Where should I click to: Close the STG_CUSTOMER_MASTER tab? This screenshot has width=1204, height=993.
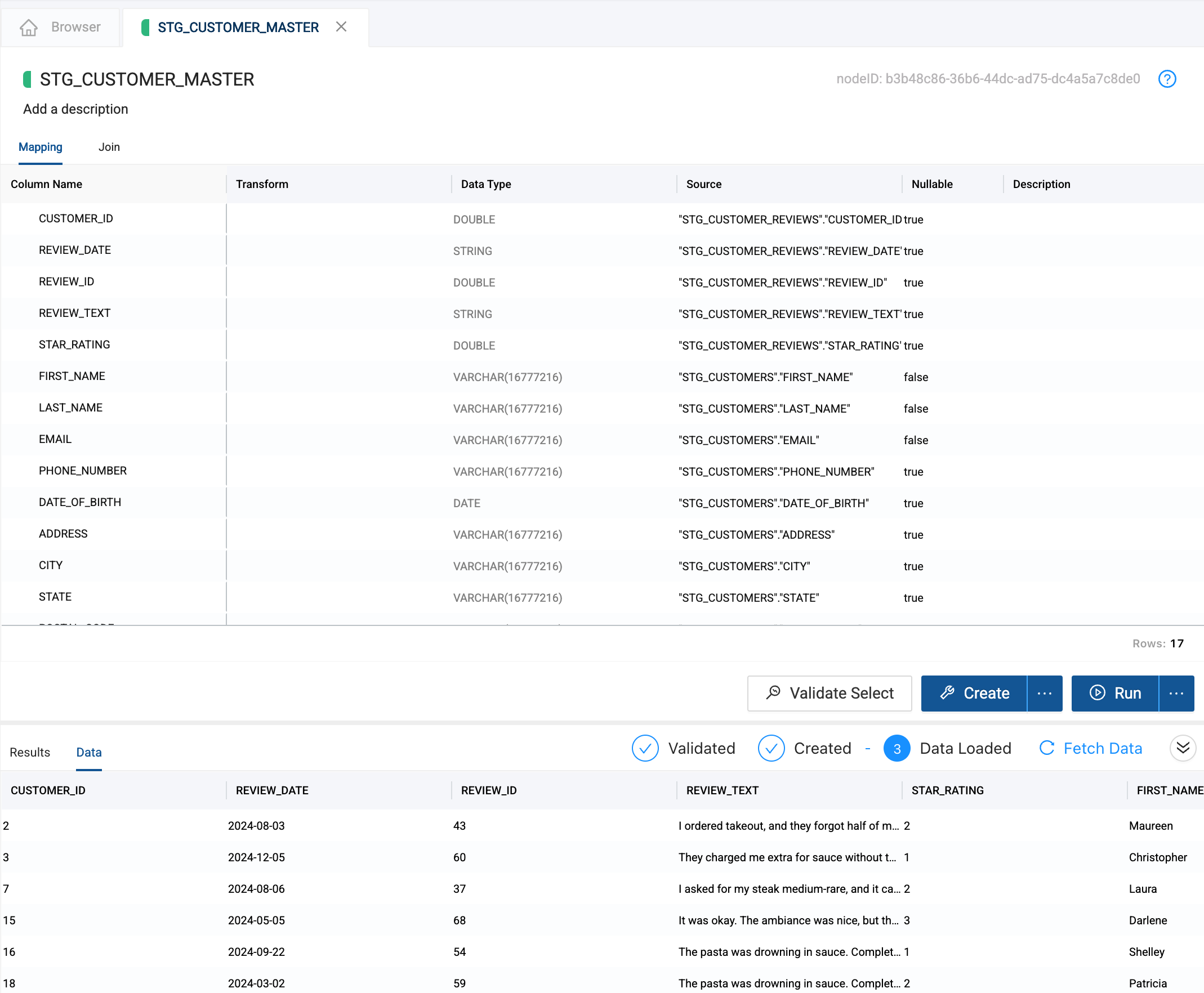point(341,27)
